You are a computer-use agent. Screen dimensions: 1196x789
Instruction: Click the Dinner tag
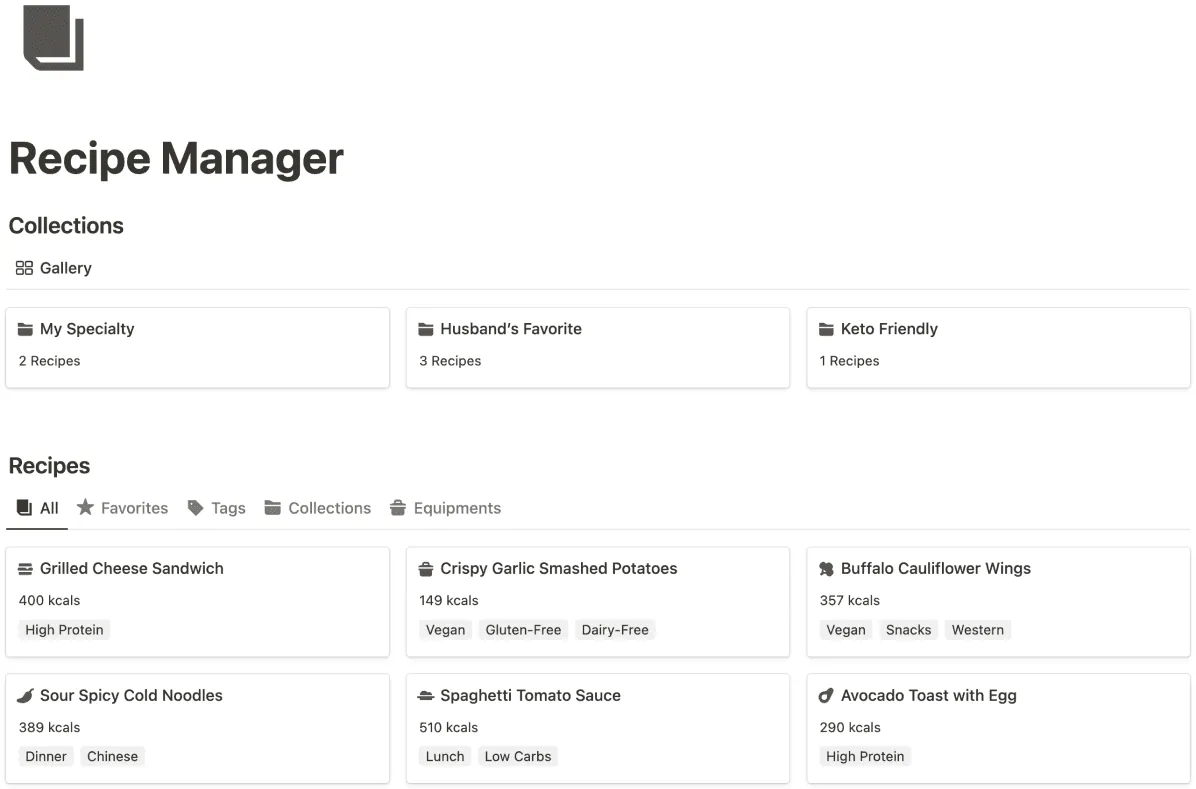pyautogui.click(x=46, y=756)
